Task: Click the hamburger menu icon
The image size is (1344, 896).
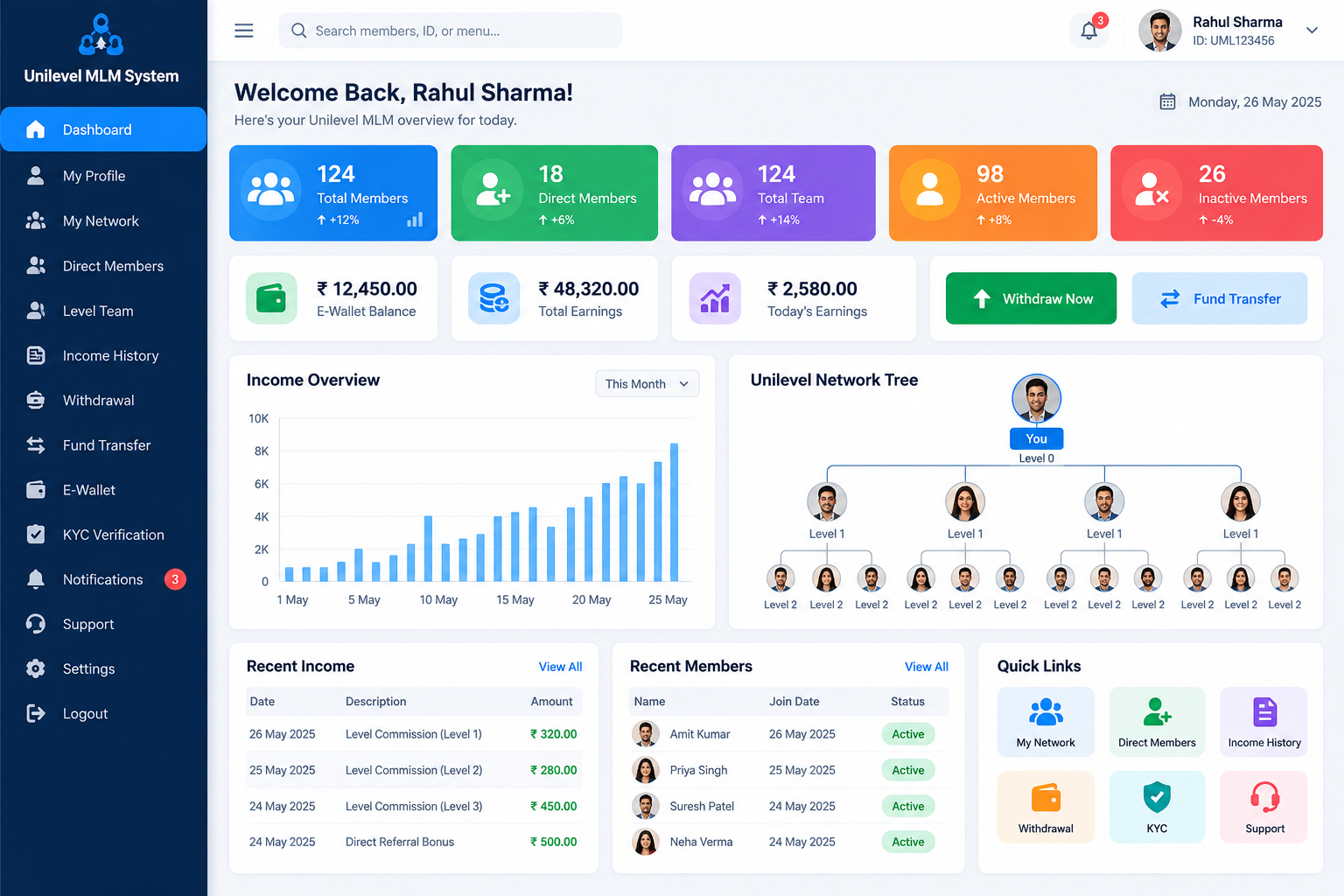Action: pos(244,31)
